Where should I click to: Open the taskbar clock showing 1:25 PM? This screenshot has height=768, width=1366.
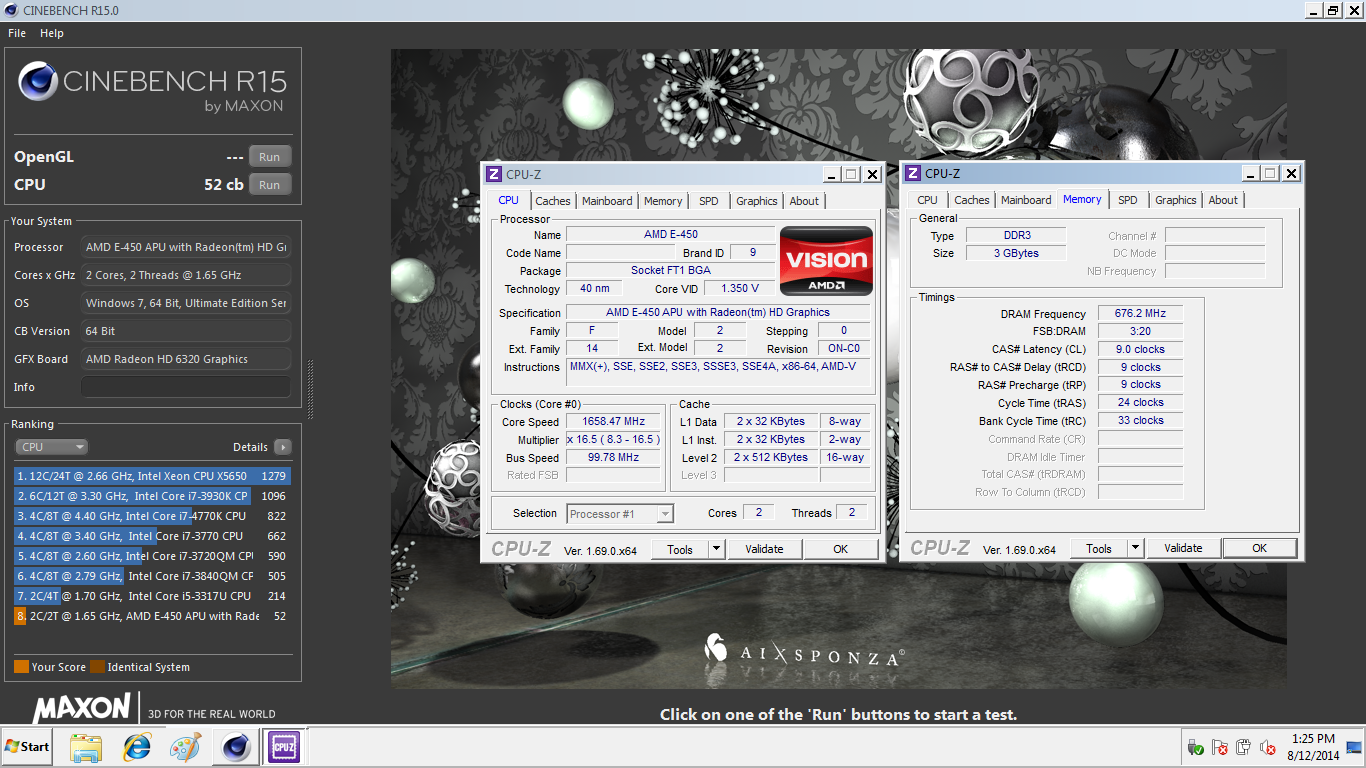[x=1313, y=747]
